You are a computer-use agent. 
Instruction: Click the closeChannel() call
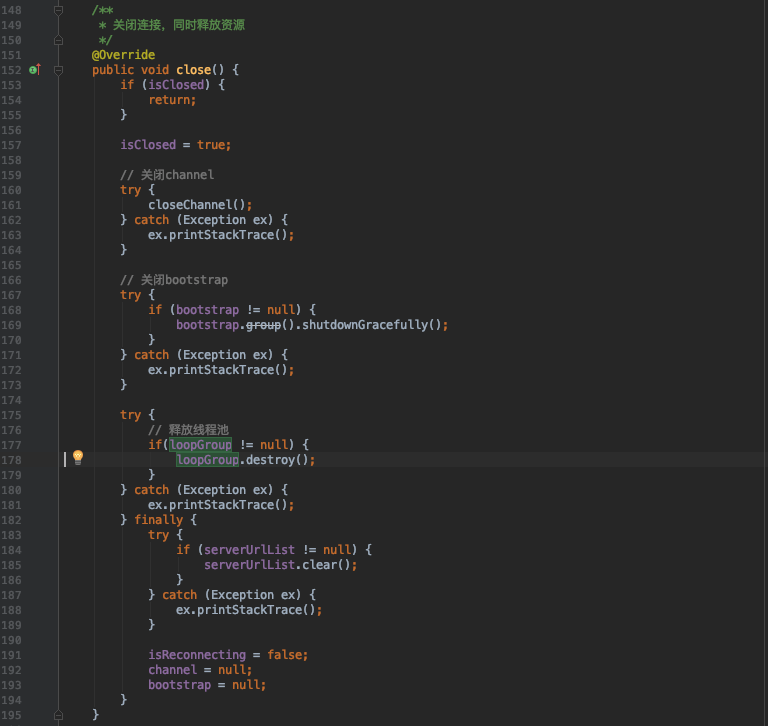(197, 205)
